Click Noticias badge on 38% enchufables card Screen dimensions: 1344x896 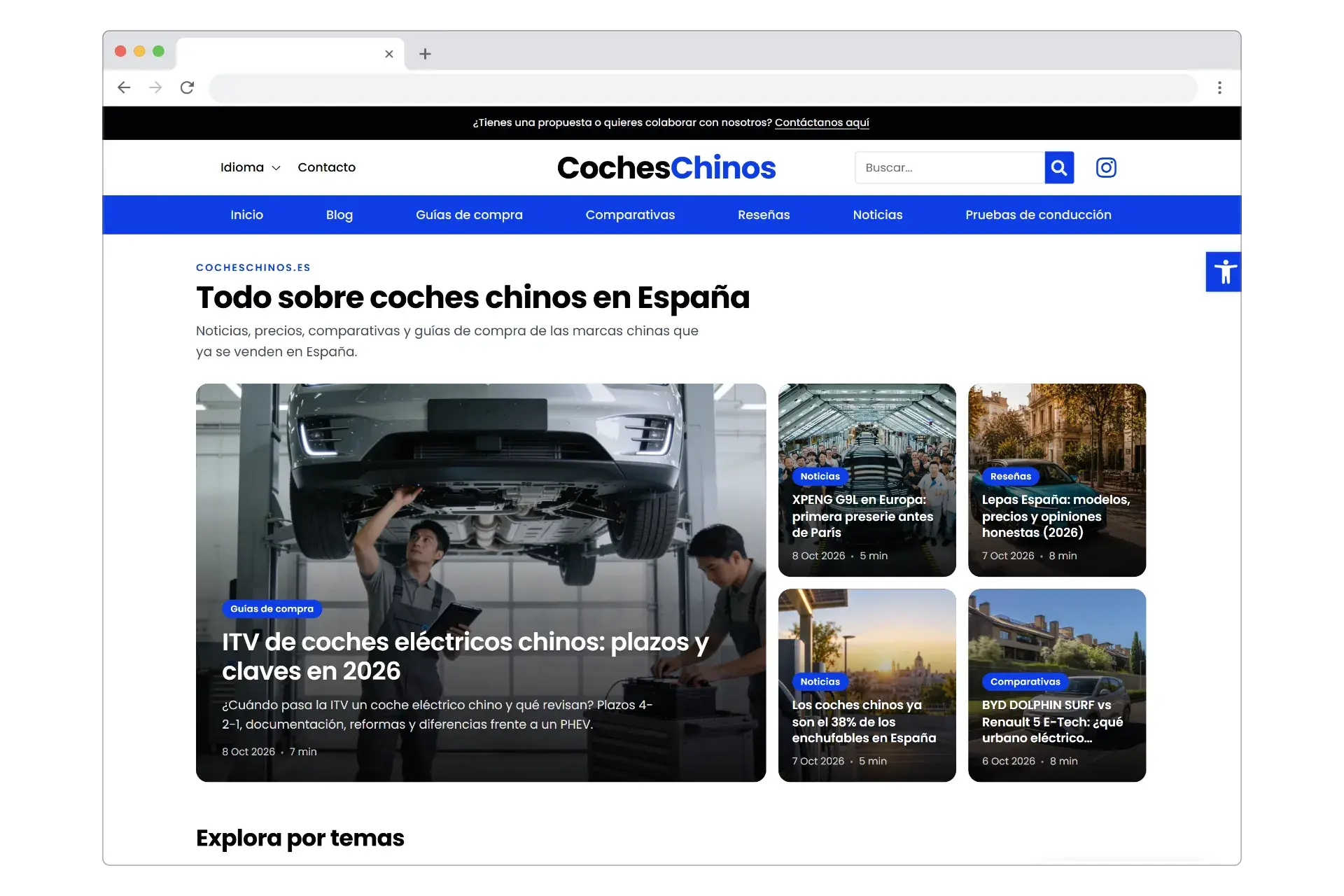(x=820, y=682)
